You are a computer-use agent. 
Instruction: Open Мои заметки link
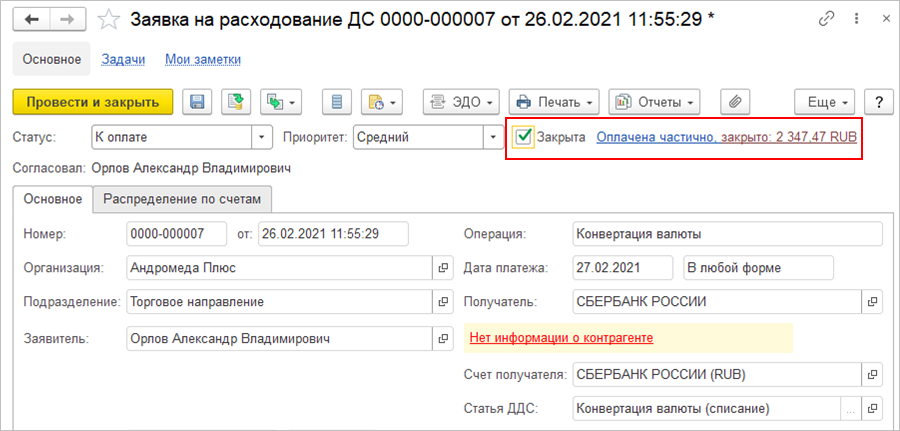click(x=203, y=59)
